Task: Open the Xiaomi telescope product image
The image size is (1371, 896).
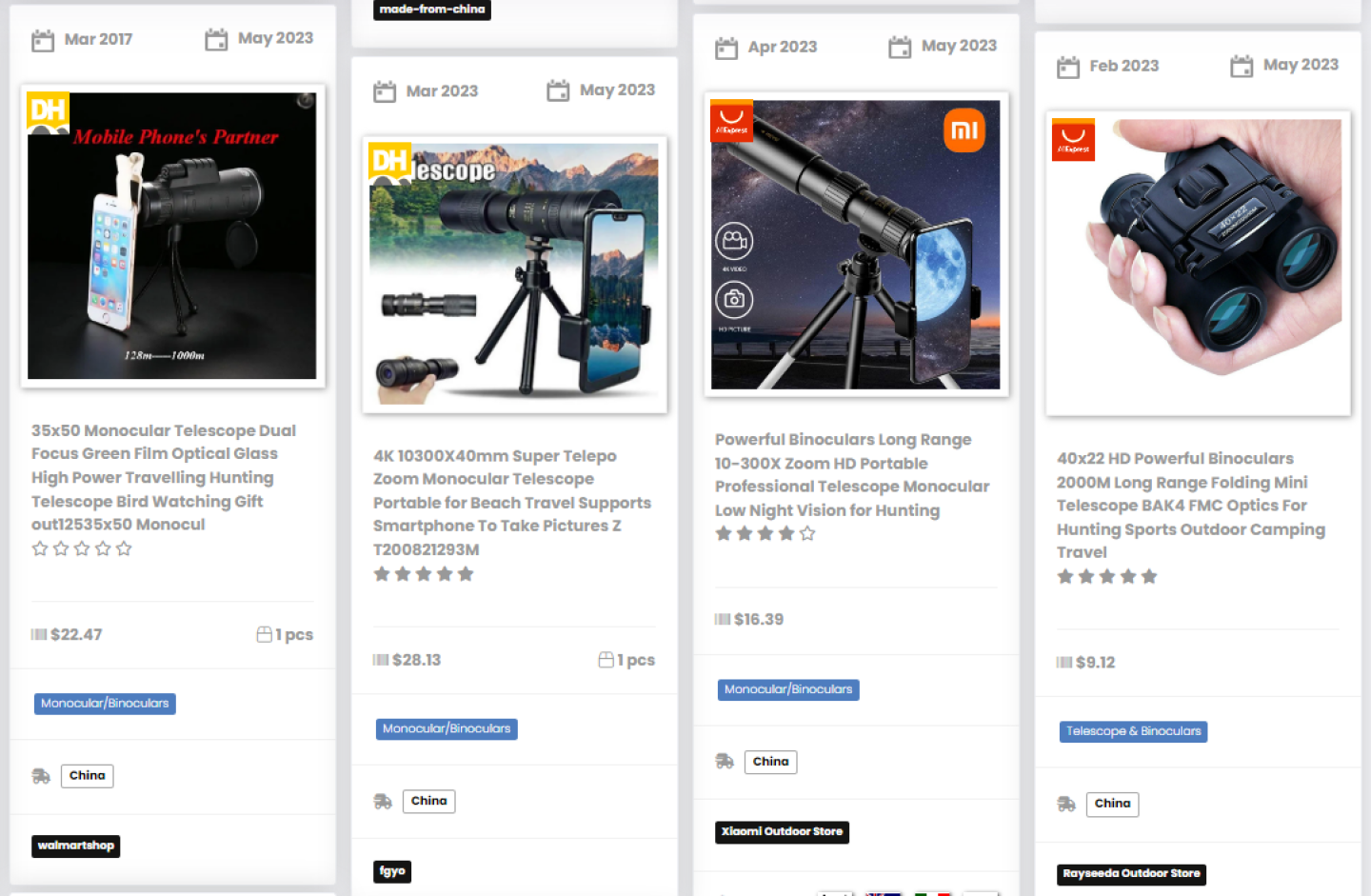Action: (856, 245)
